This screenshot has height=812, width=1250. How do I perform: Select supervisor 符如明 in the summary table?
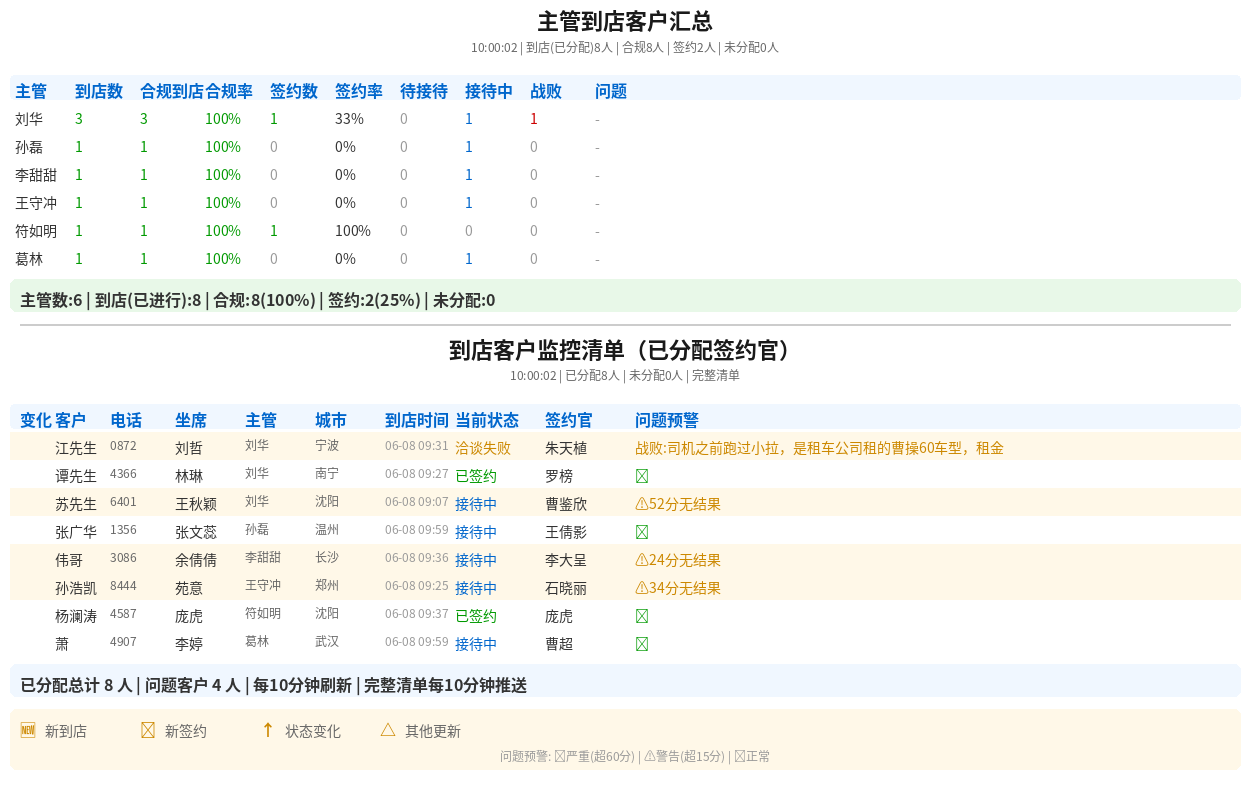click(x=36, y=231)
